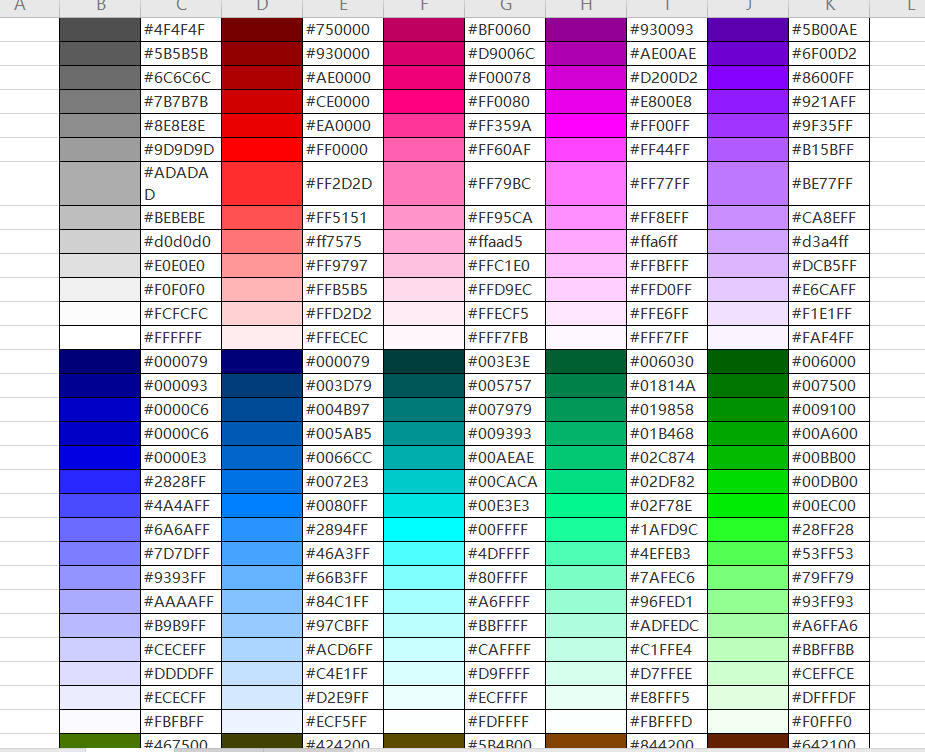
Task: Select the navy swatch beside #000093
Action: tap(100, 385)
